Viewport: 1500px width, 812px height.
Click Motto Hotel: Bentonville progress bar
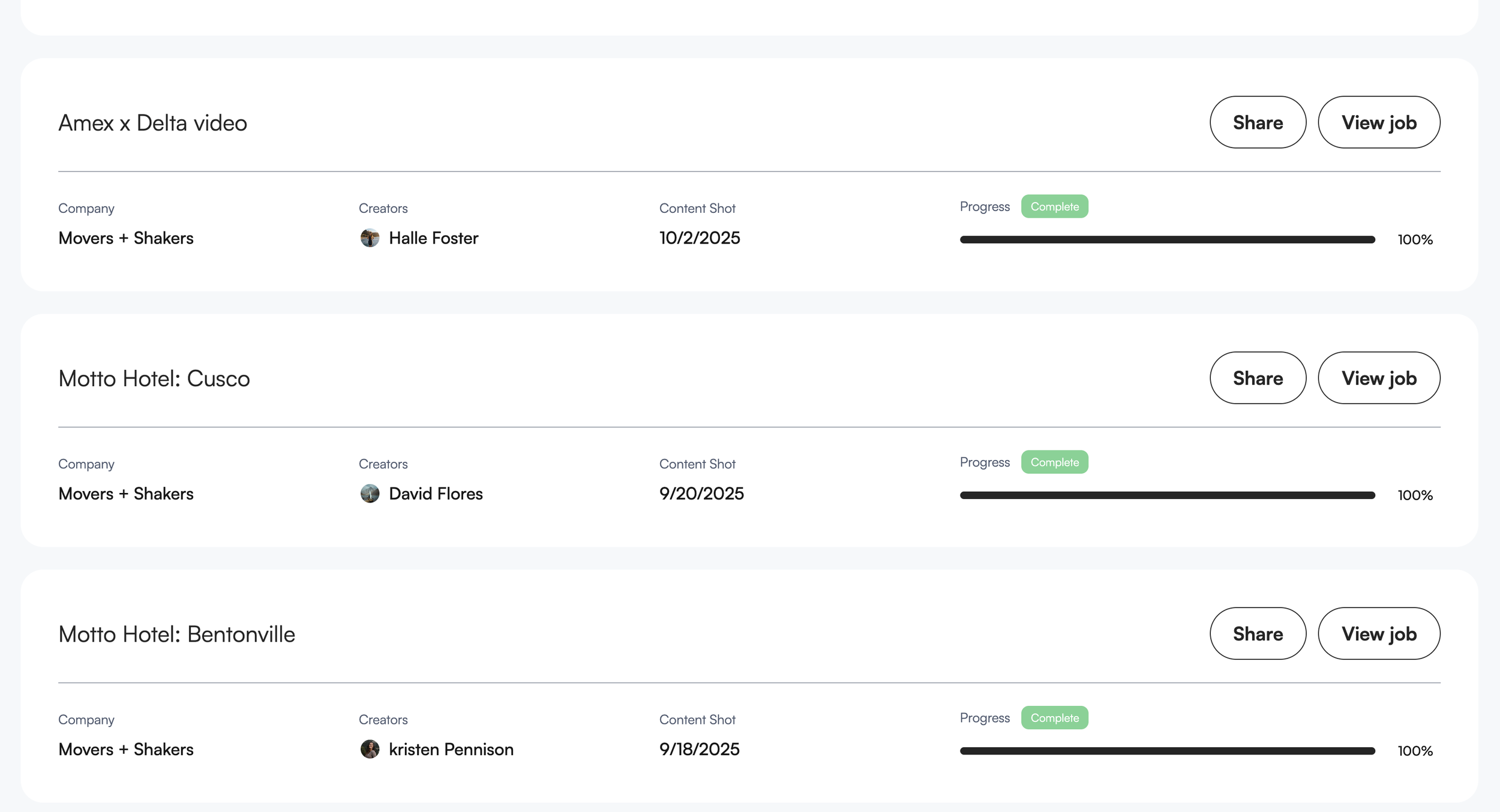(x=1167, y=750)
